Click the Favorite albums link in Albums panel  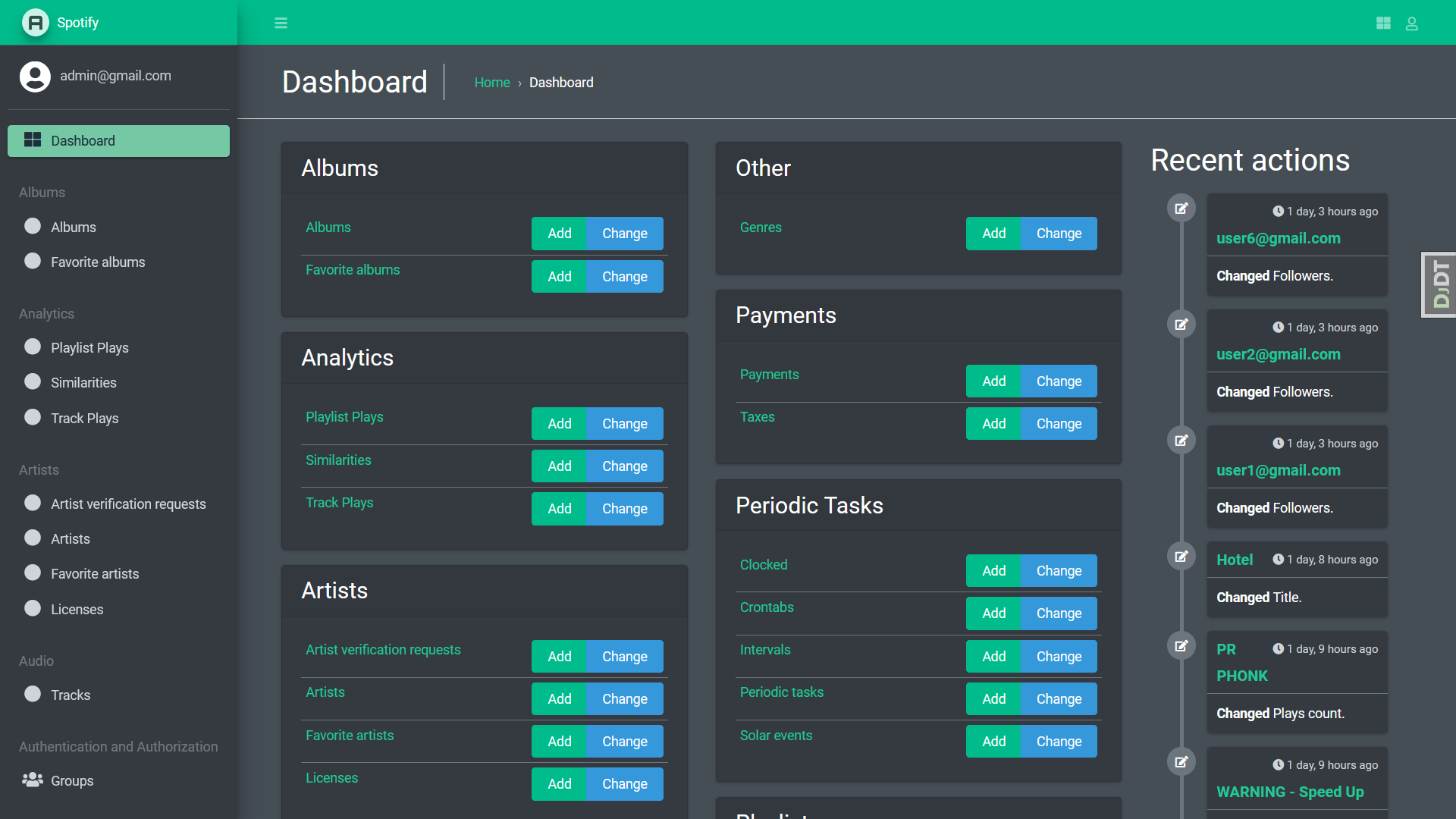tap(352, 270)
